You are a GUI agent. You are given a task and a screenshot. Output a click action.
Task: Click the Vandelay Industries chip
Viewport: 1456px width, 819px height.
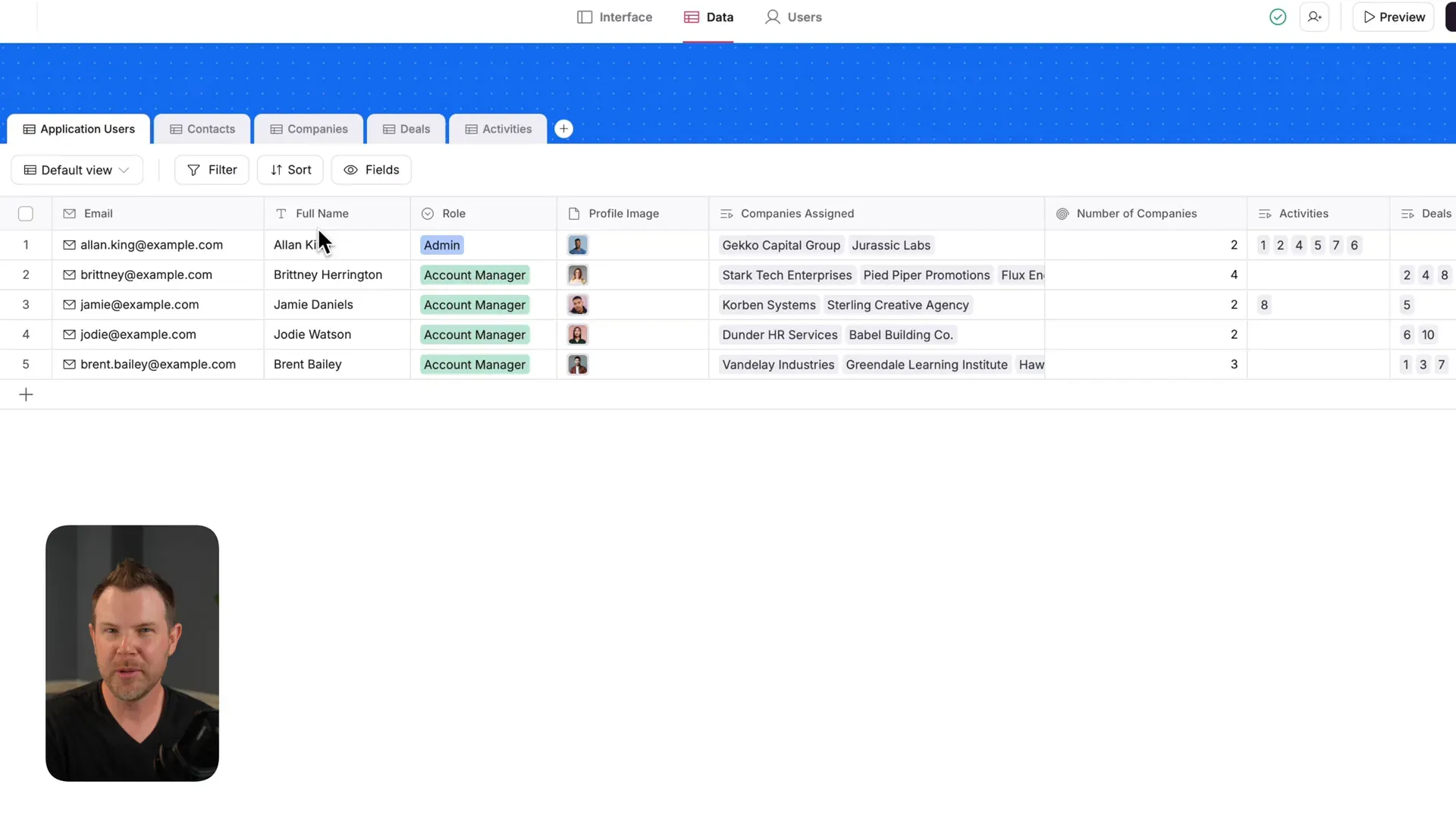[778, 365]
